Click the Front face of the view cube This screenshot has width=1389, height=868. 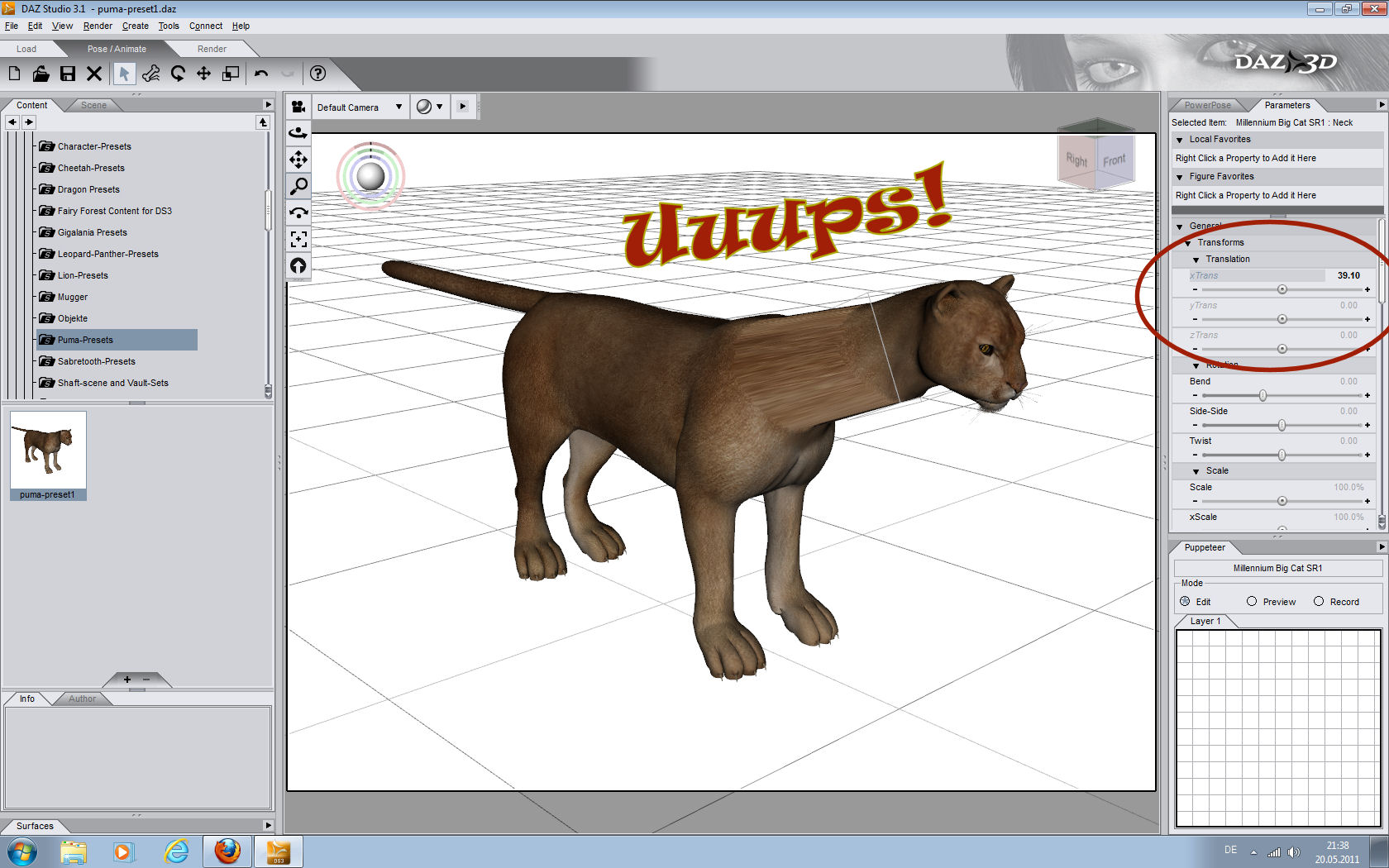tap(1115, 160)
